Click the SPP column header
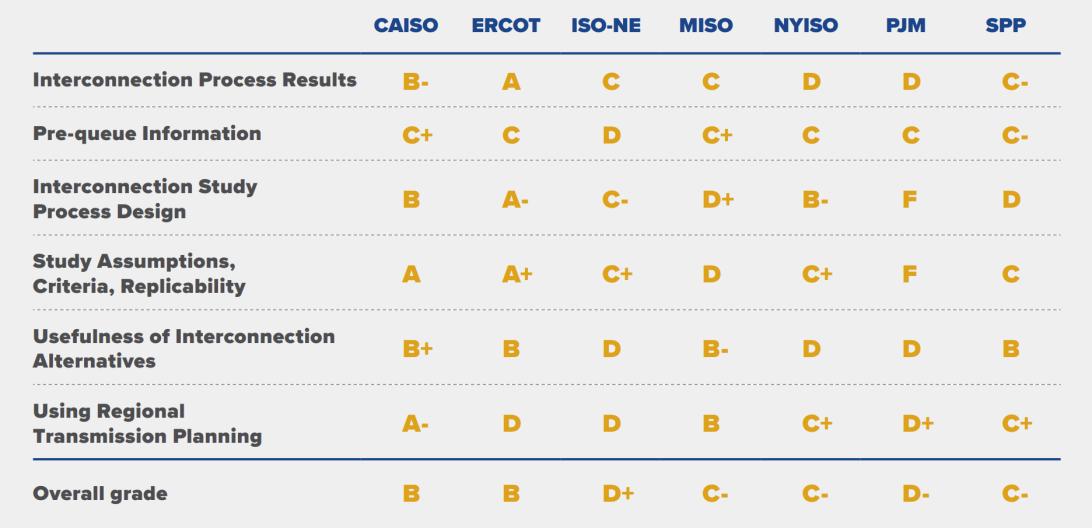Image resolution: width=1092 pixels, height=528 pixels. point(1005,27)
